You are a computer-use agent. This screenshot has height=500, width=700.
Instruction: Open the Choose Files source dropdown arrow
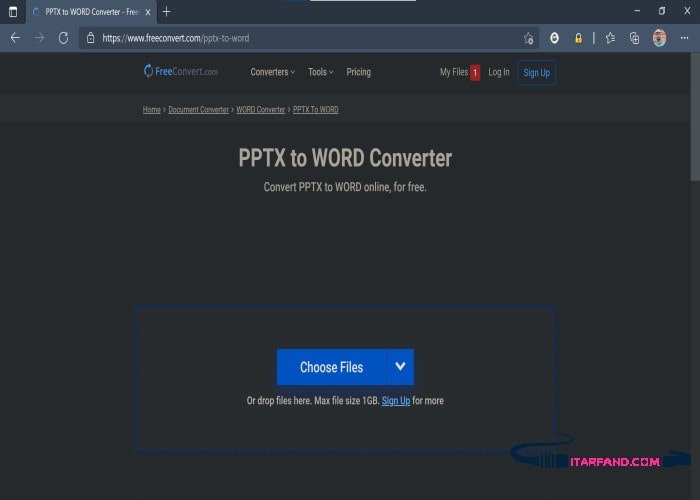(x=400, y=367)
